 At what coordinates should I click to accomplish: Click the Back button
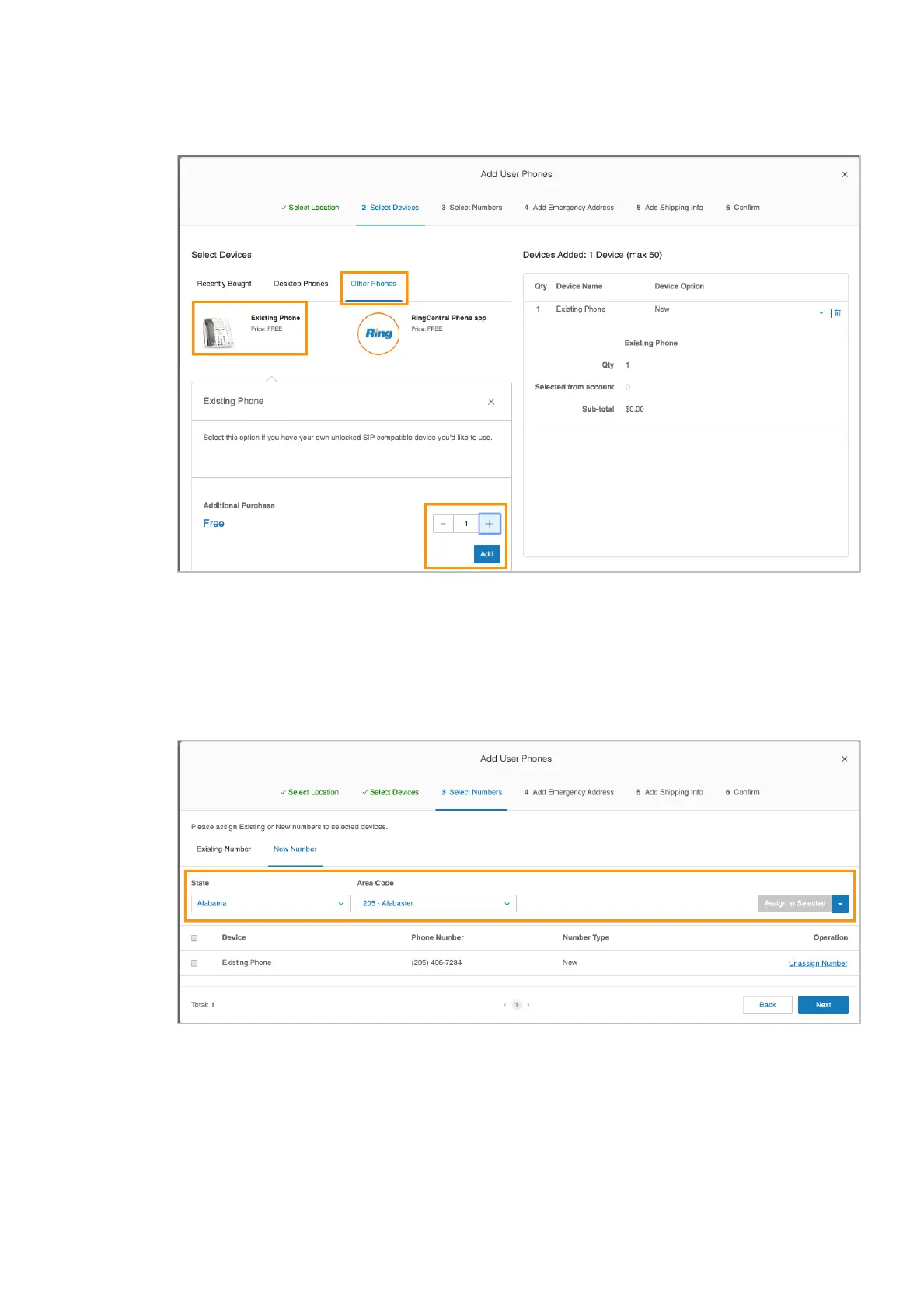click(x=768, y=1005)
